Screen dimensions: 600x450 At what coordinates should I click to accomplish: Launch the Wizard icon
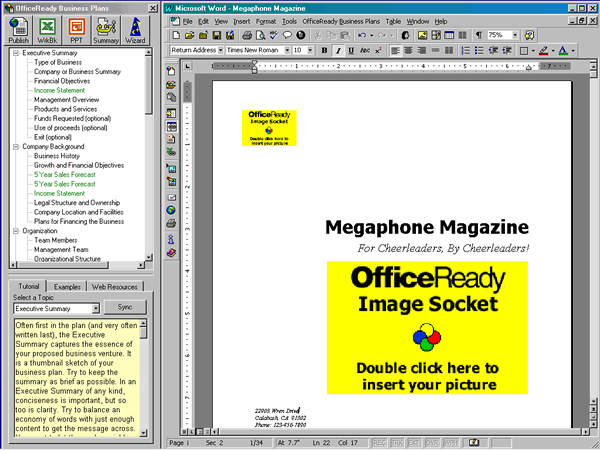click(136, 30)
